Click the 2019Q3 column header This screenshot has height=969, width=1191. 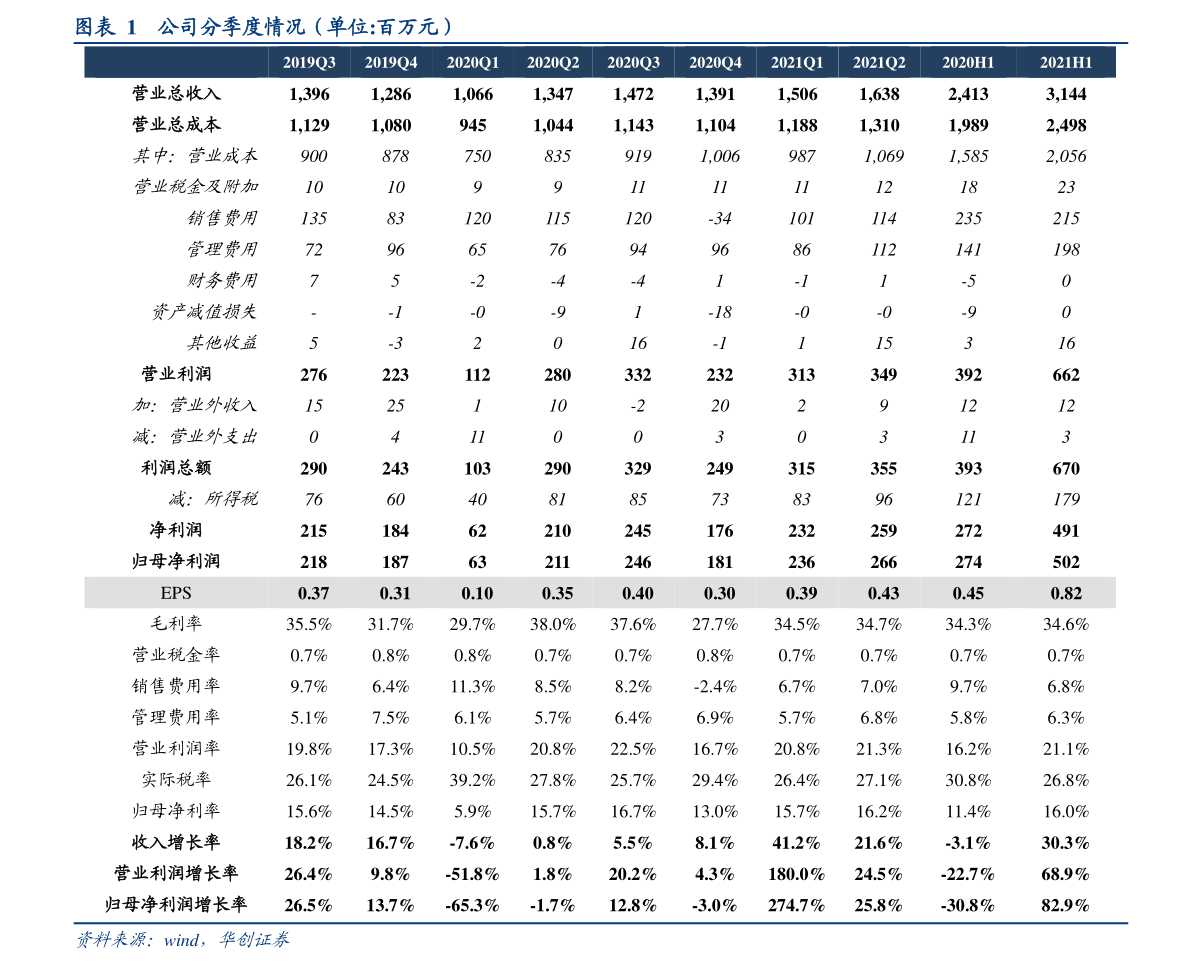pyautogui.click(x=309, y=62)
